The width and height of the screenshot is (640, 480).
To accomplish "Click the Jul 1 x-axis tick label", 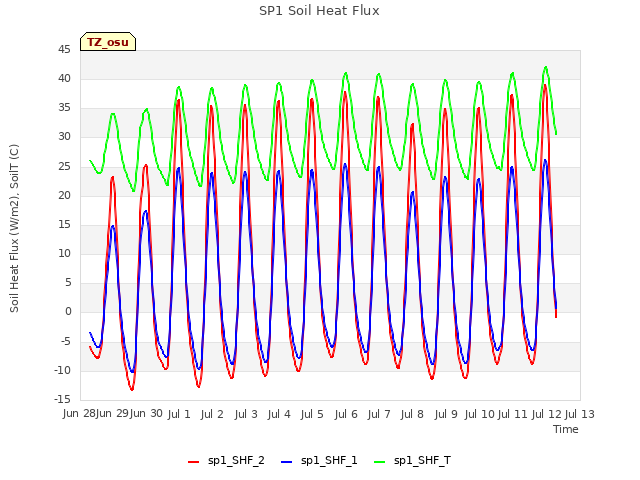I will (x=179, y=414).
